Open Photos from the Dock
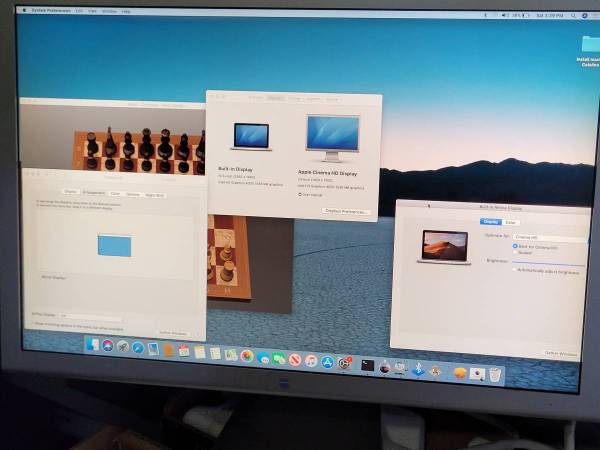 pos(247,356)
